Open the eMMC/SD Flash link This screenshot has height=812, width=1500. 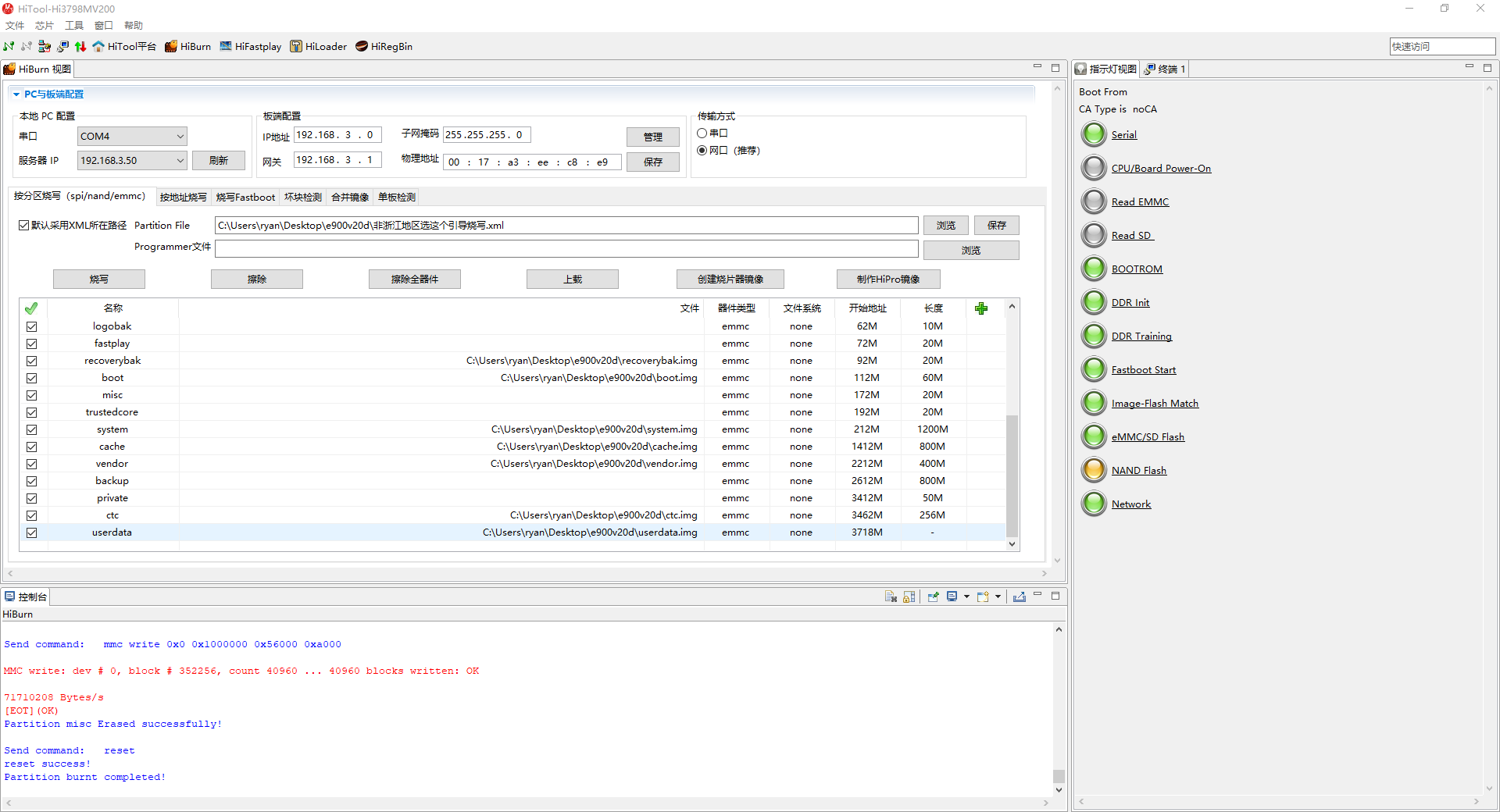[1148, 436]
